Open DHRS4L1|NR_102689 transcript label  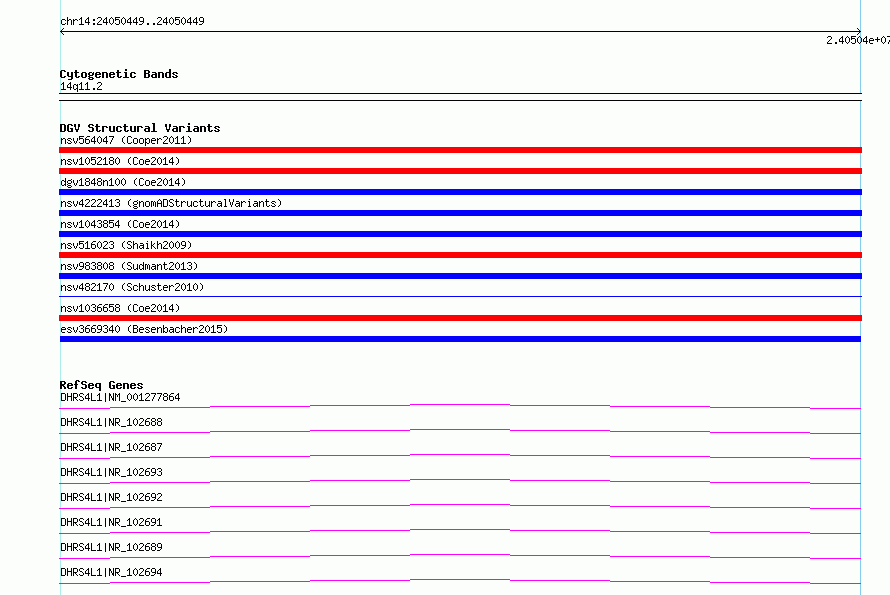pyautogui.click(x=111, y=547)
